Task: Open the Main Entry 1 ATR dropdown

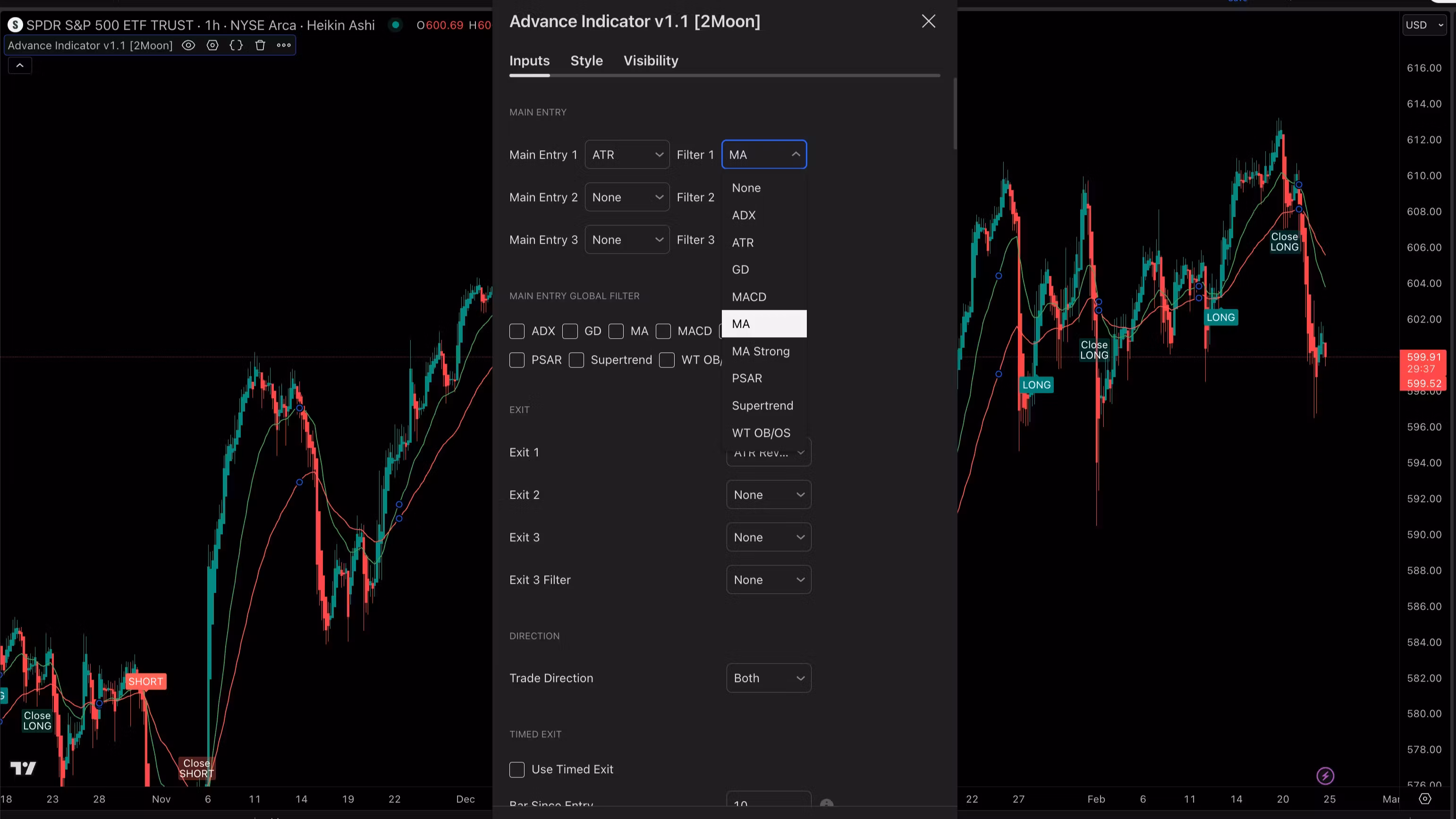Action: (627, 154)
